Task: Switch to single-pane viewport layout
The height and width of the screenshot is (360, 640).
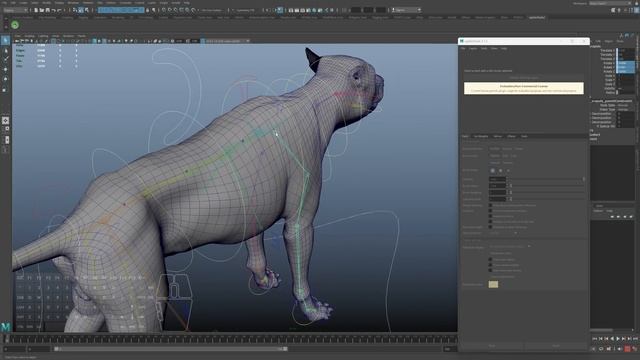Action: tap(5, 120)
